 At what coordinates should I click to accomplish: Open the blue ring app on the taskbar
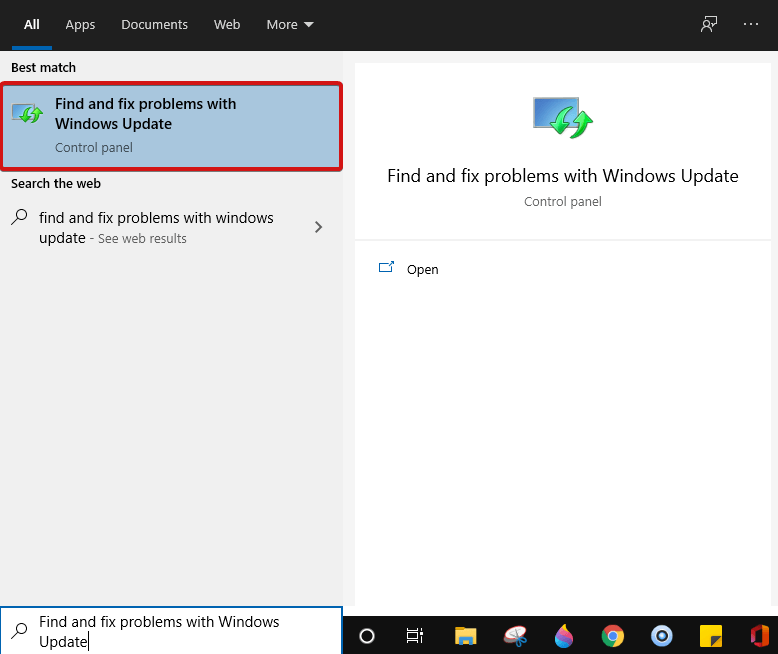pyautogui.click(x=662, y=636)
